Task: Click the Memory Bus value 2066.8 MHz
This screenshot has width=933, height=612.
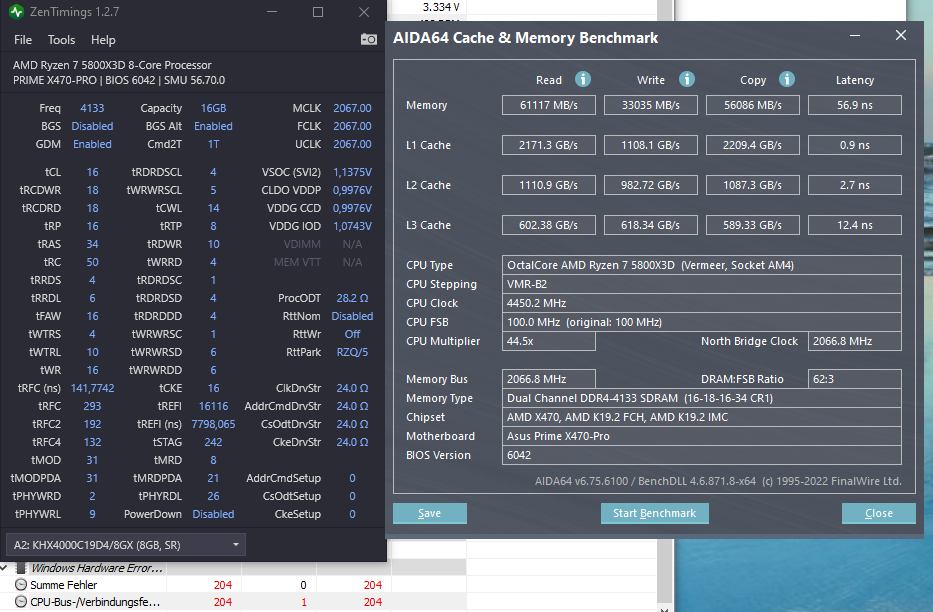Action: point(549,379)
